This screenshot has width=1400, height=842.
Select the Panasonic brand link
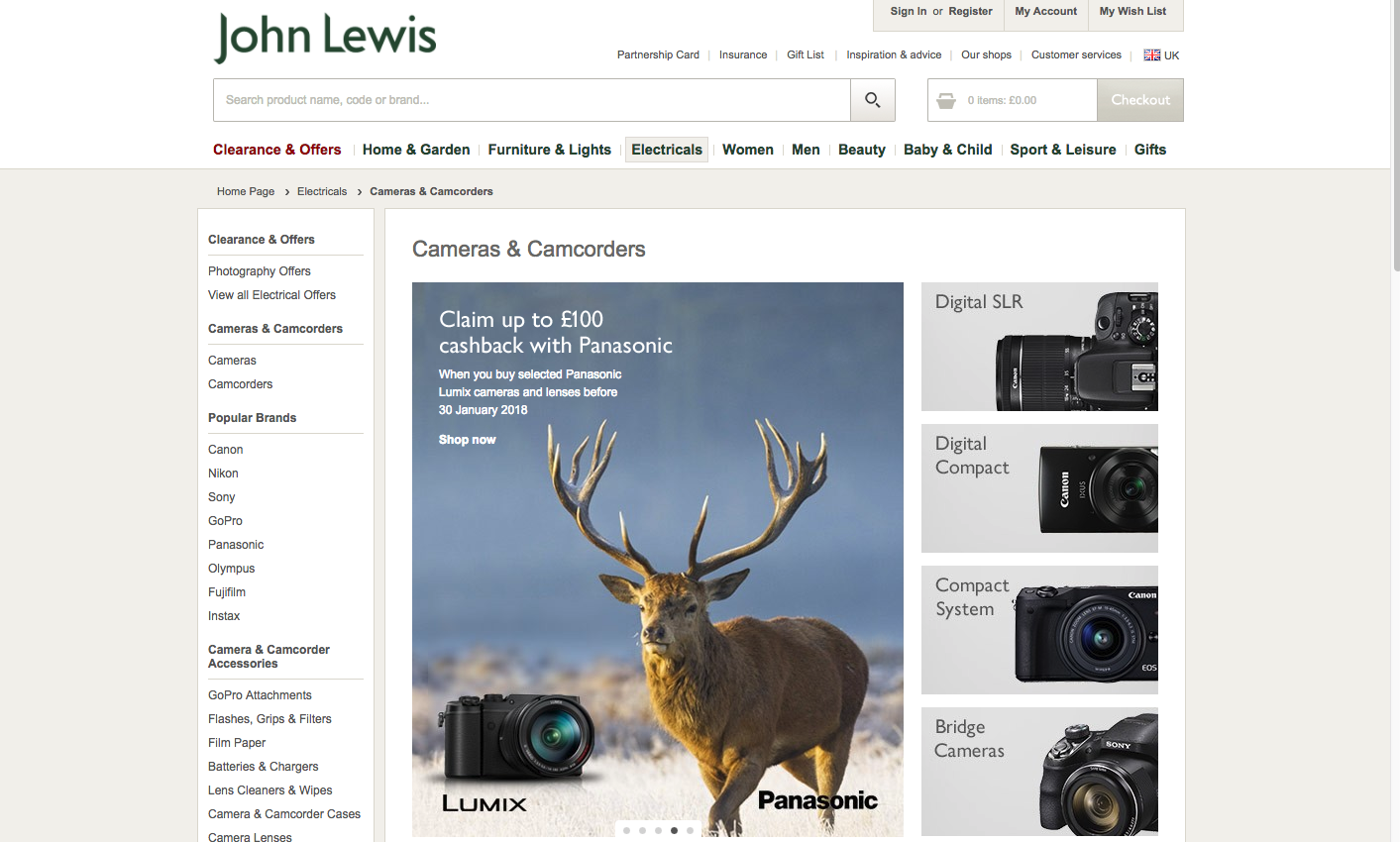236,545
